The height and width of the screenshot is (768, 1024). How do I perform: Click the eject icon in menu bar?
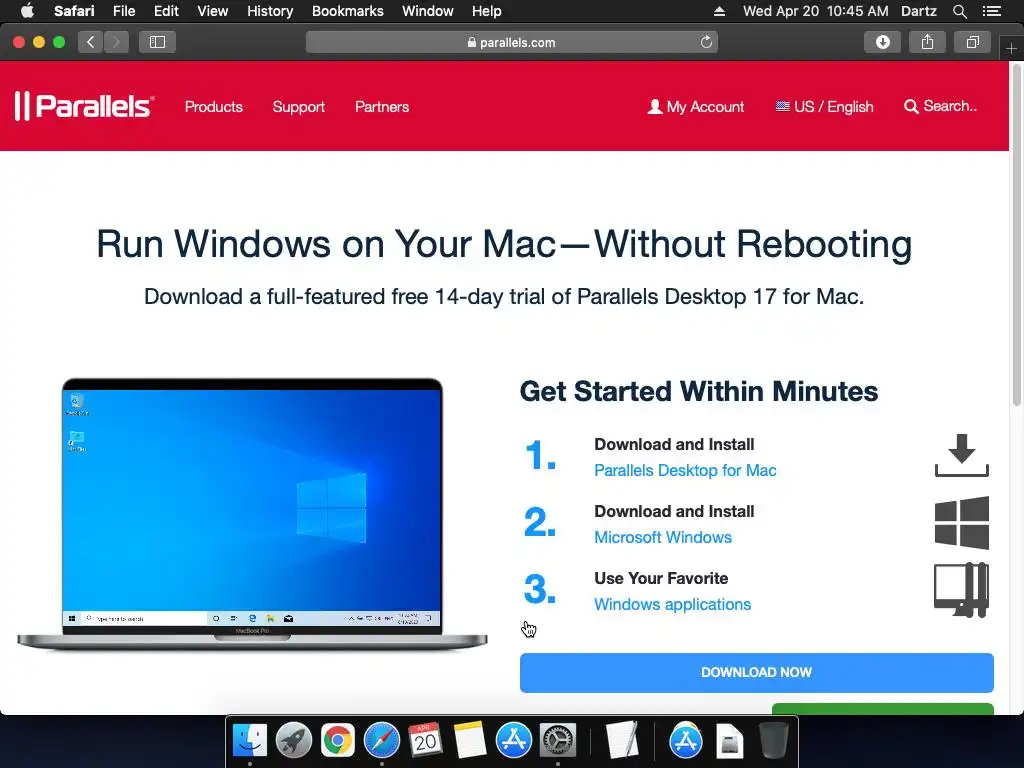click(x=719, y=11)
